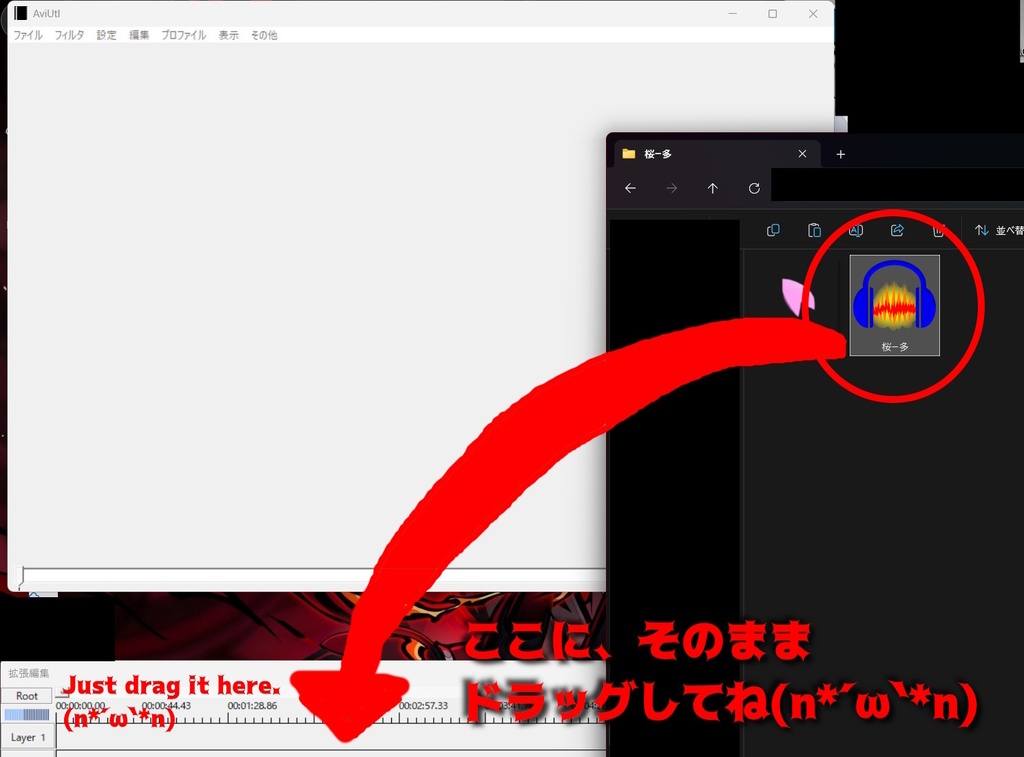Open the 表示 menu in AviUtl
This screenshot has height=757, width=1024.
pos(228,35)
